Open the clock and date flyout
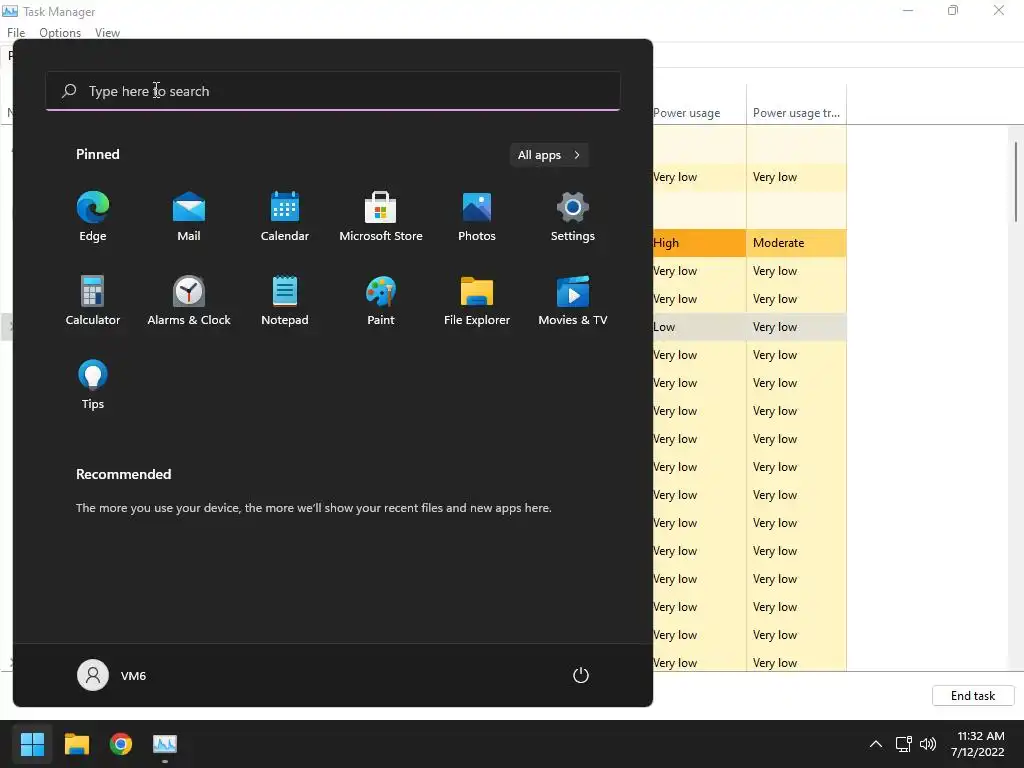1024x768 pixels. tap(978, 744)
